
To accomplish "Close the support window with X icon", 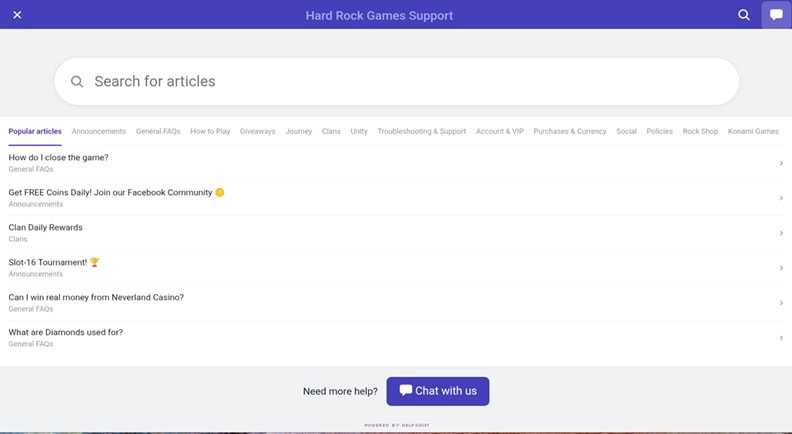I will click(17, 15).
